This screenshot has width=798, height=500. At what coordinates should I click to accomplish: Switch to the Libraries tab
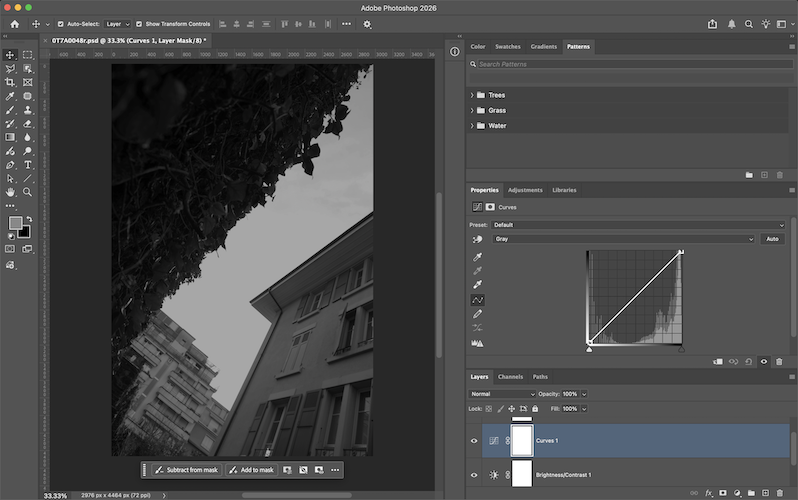[564, 190]
